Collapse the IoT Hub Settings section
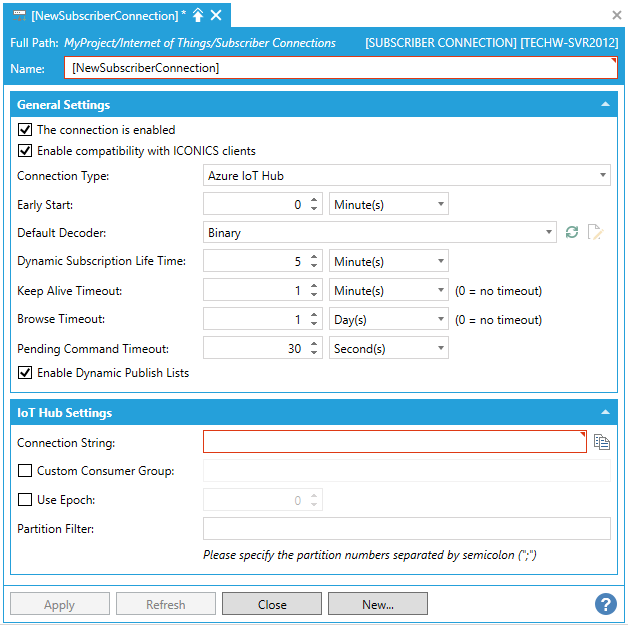Image resolution: width=628 pixels, height=626 pixels. (x=605, y=412)
